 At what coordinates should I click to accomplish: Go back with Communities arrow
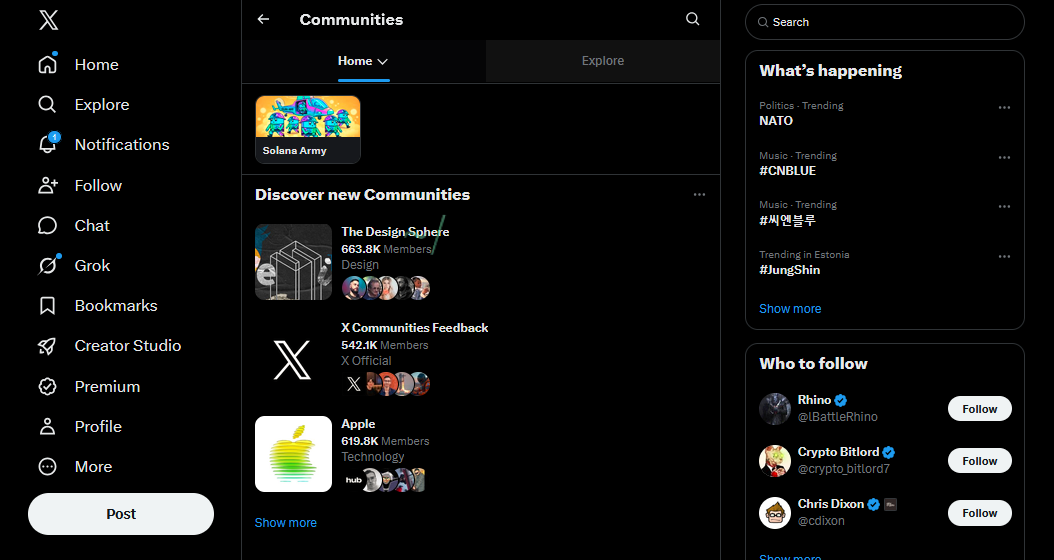click(264, 19)
